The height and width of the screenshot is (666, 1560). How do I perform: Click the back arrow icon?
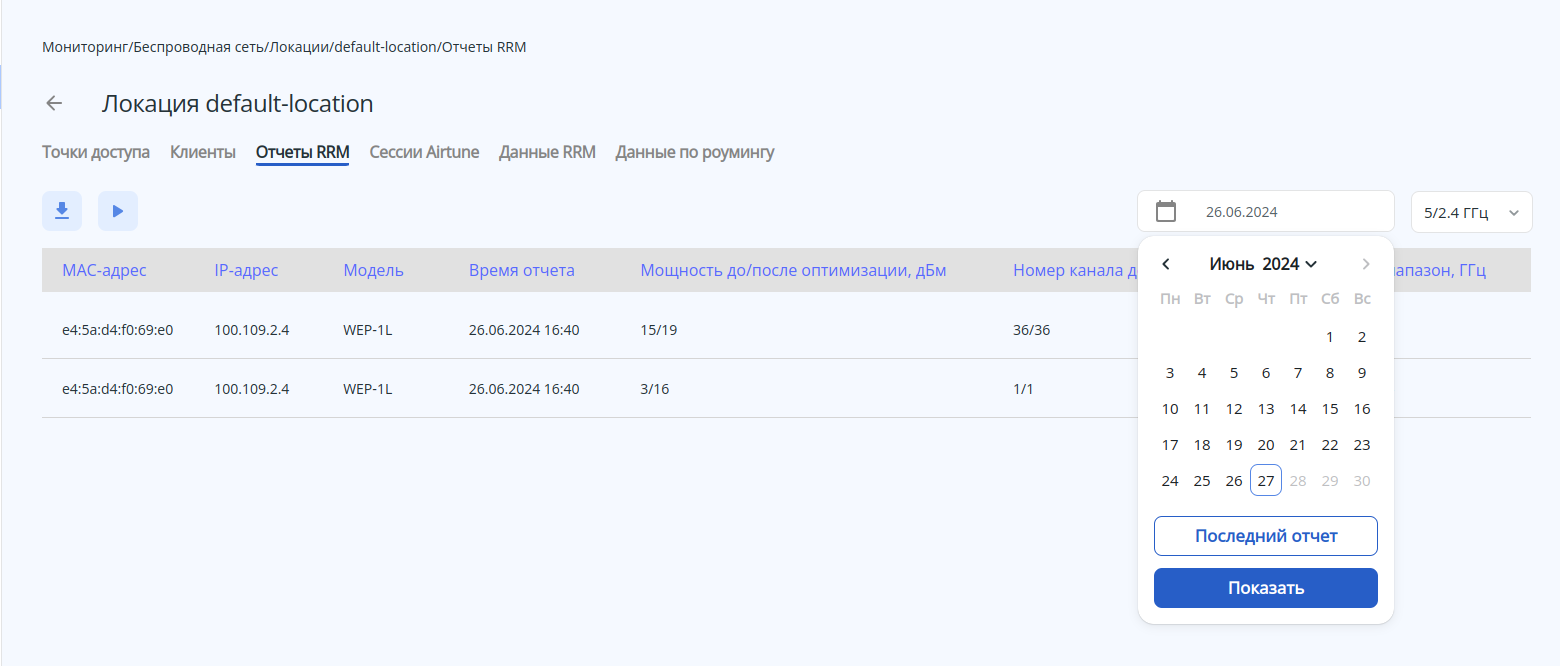(54, 103)
